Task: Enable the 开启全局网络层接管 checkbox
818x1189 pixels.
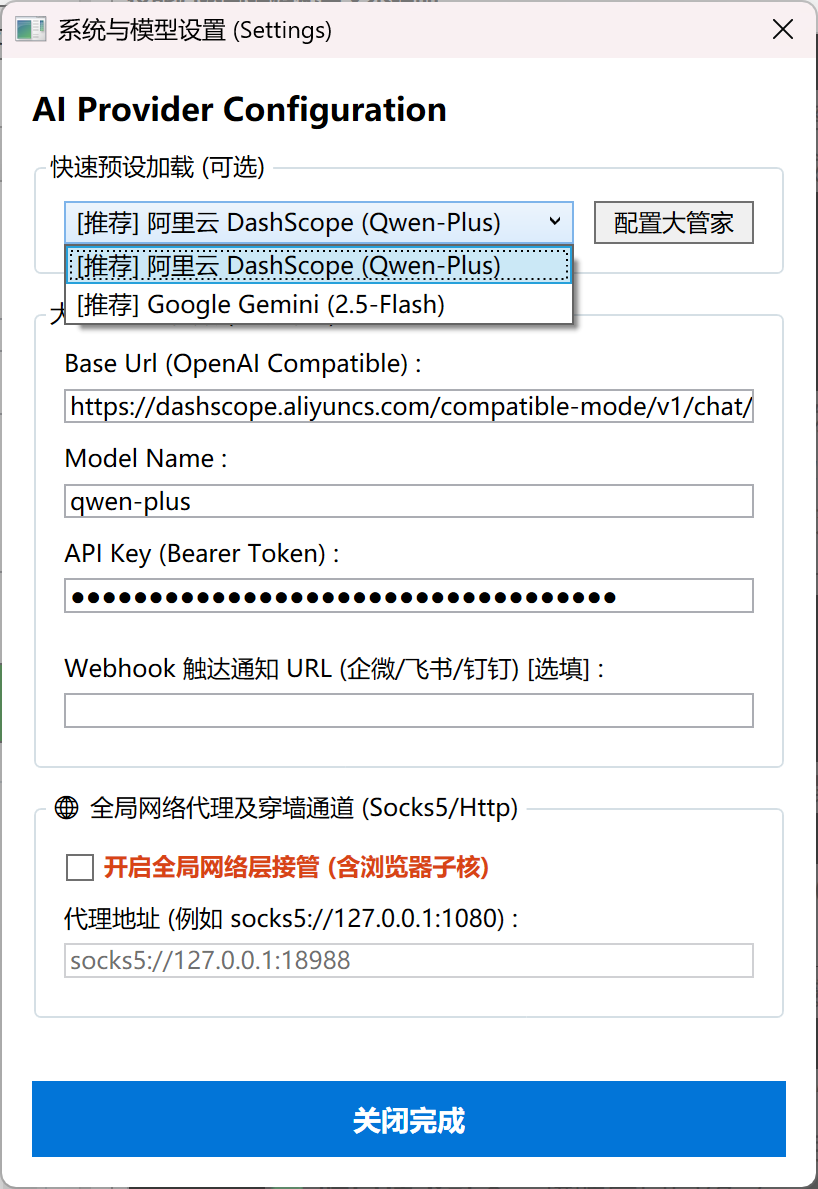Action: pos(80,867)
